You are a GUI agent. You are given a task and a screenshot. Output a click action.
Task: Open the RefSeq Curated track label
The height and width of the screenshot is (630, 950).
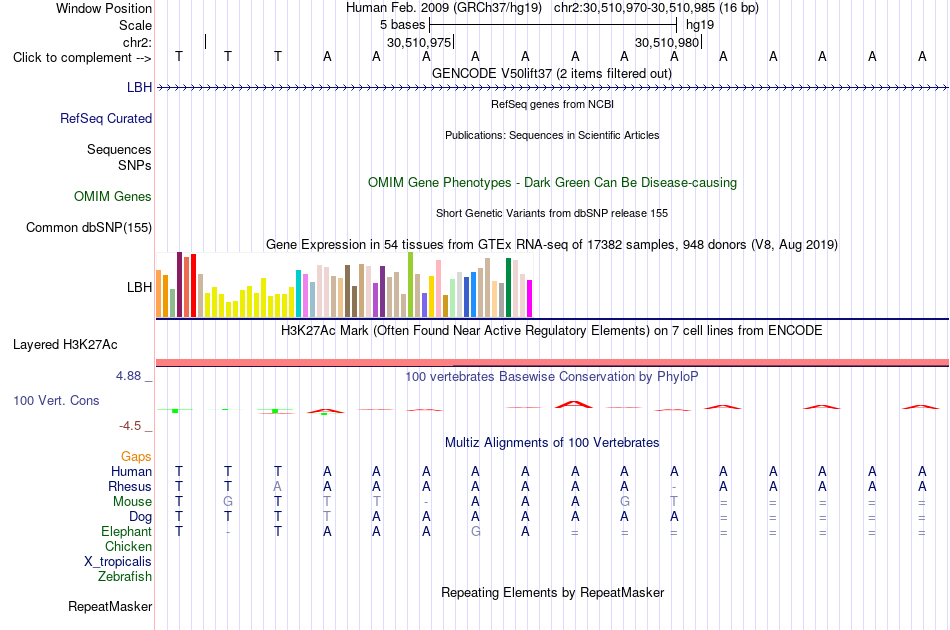click(x=106, y=118)
